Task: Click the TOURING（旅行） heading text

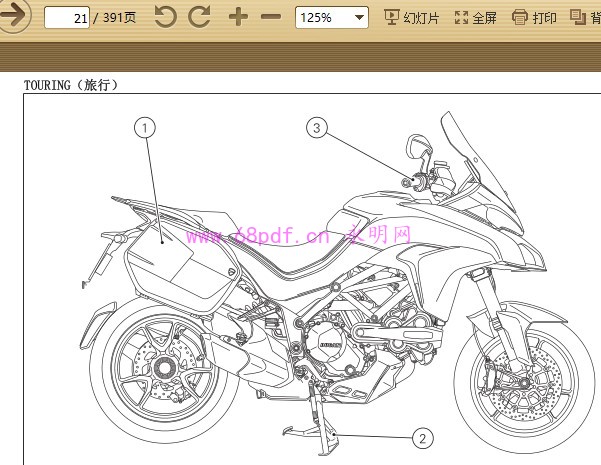Action: (x=71, y=86)
